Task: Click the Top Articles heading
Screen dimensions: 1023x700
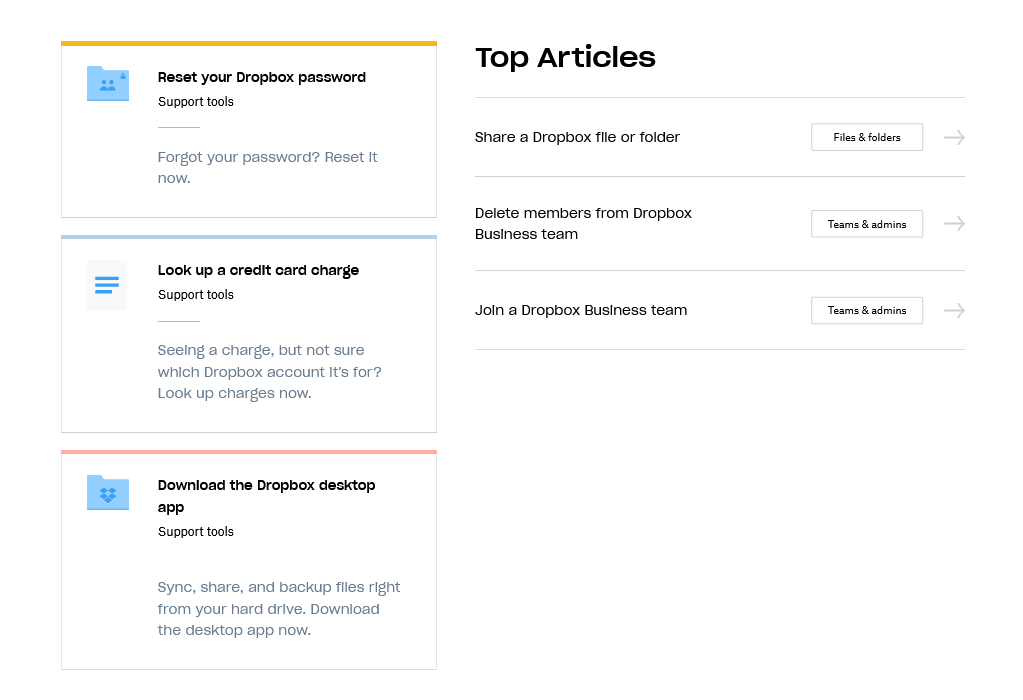Action: click(565, 58)
